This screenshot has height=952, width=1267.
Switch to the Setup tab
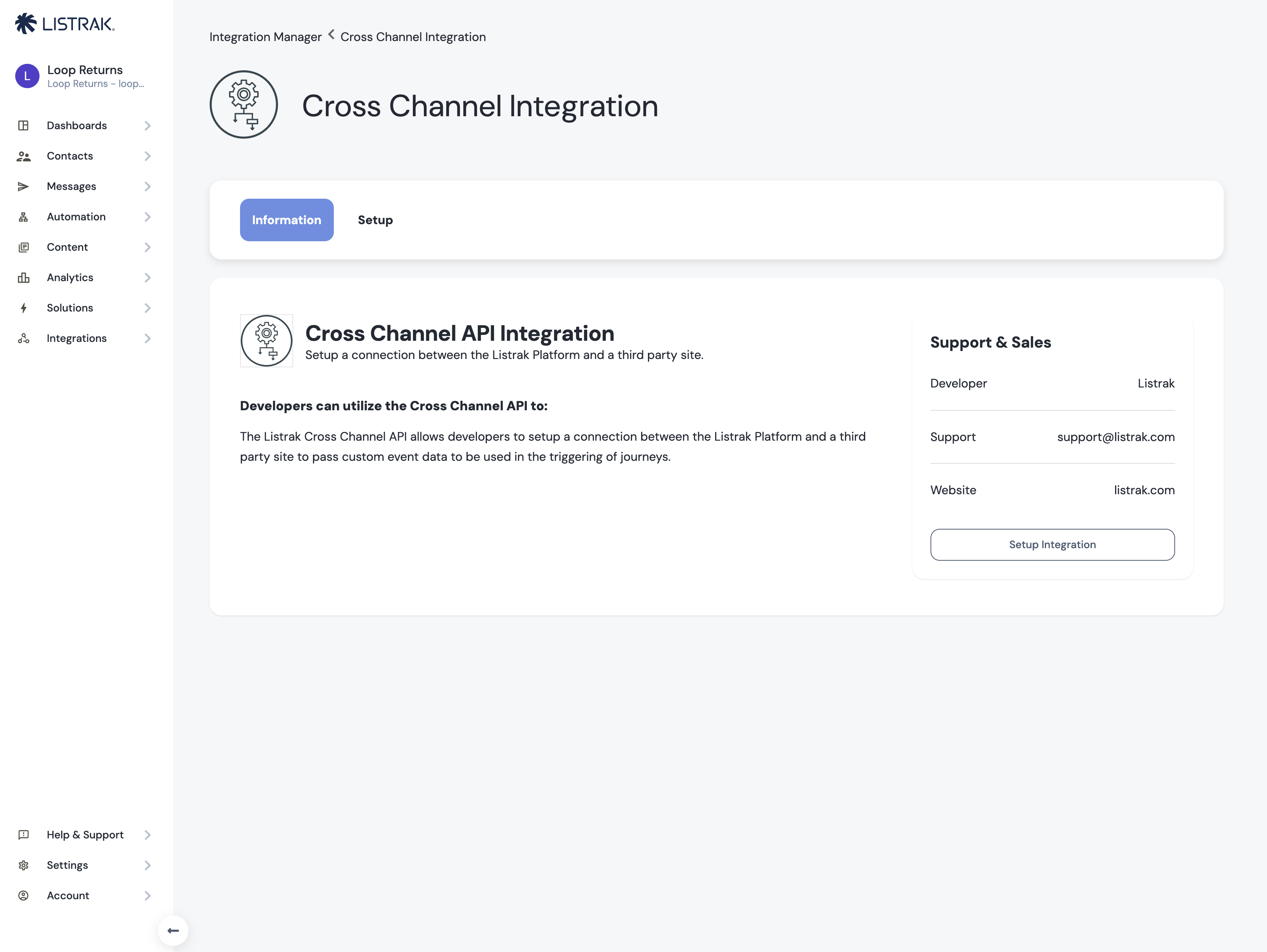[x=375, y=220]
